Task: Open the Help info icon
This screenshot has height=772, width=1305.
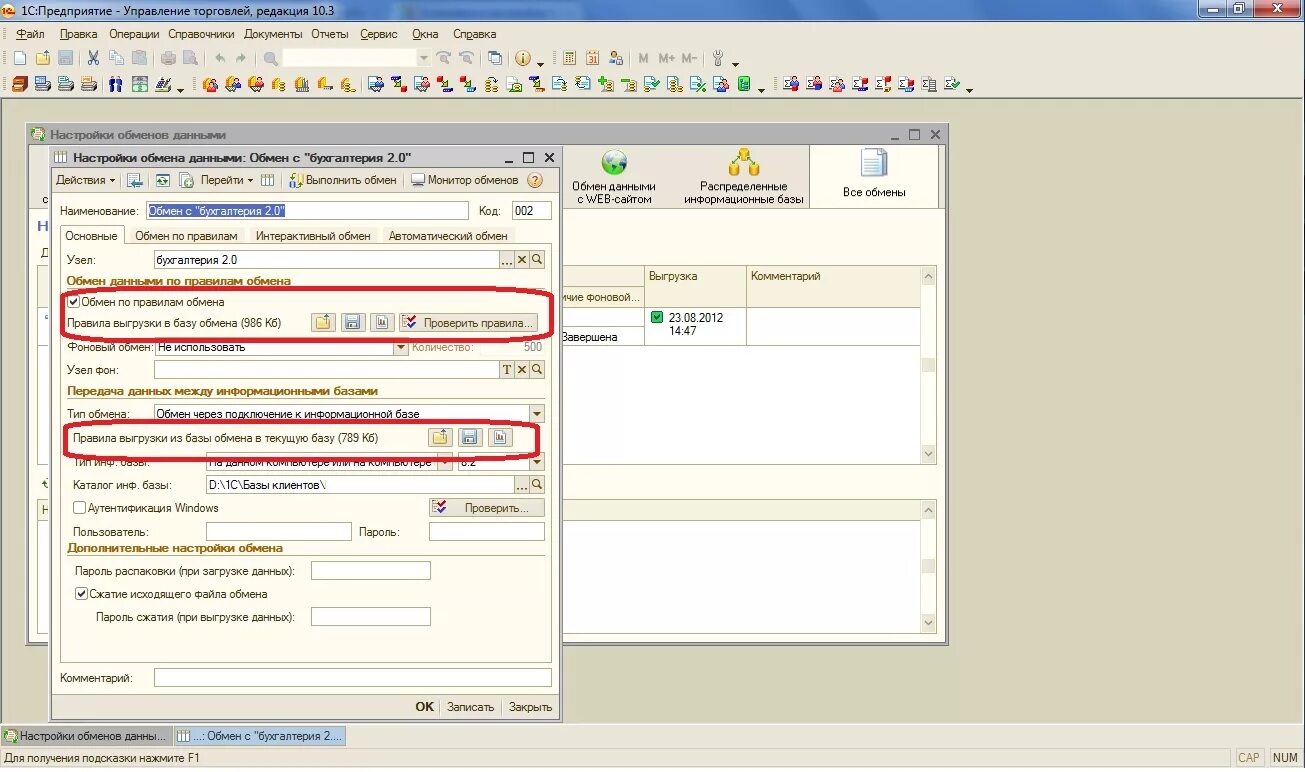Action: point(522,59)
